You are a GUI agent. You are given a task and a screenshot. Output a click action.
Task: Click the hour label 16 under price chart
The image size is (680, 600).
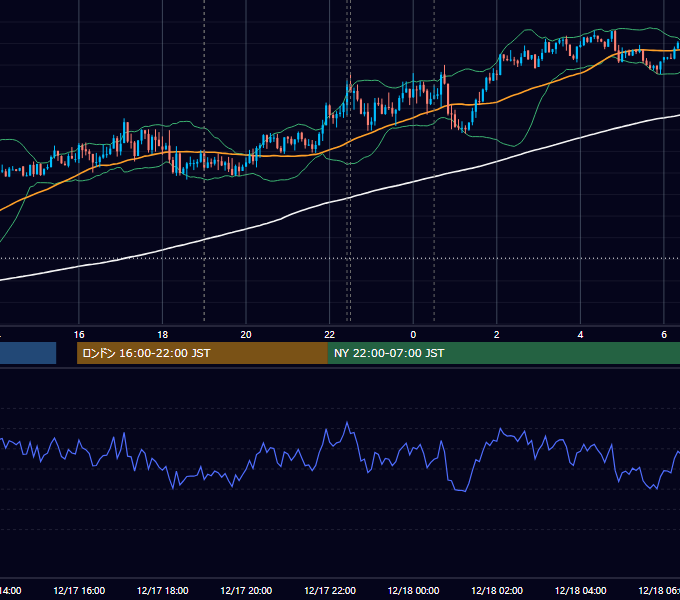(x=79, y=335)
